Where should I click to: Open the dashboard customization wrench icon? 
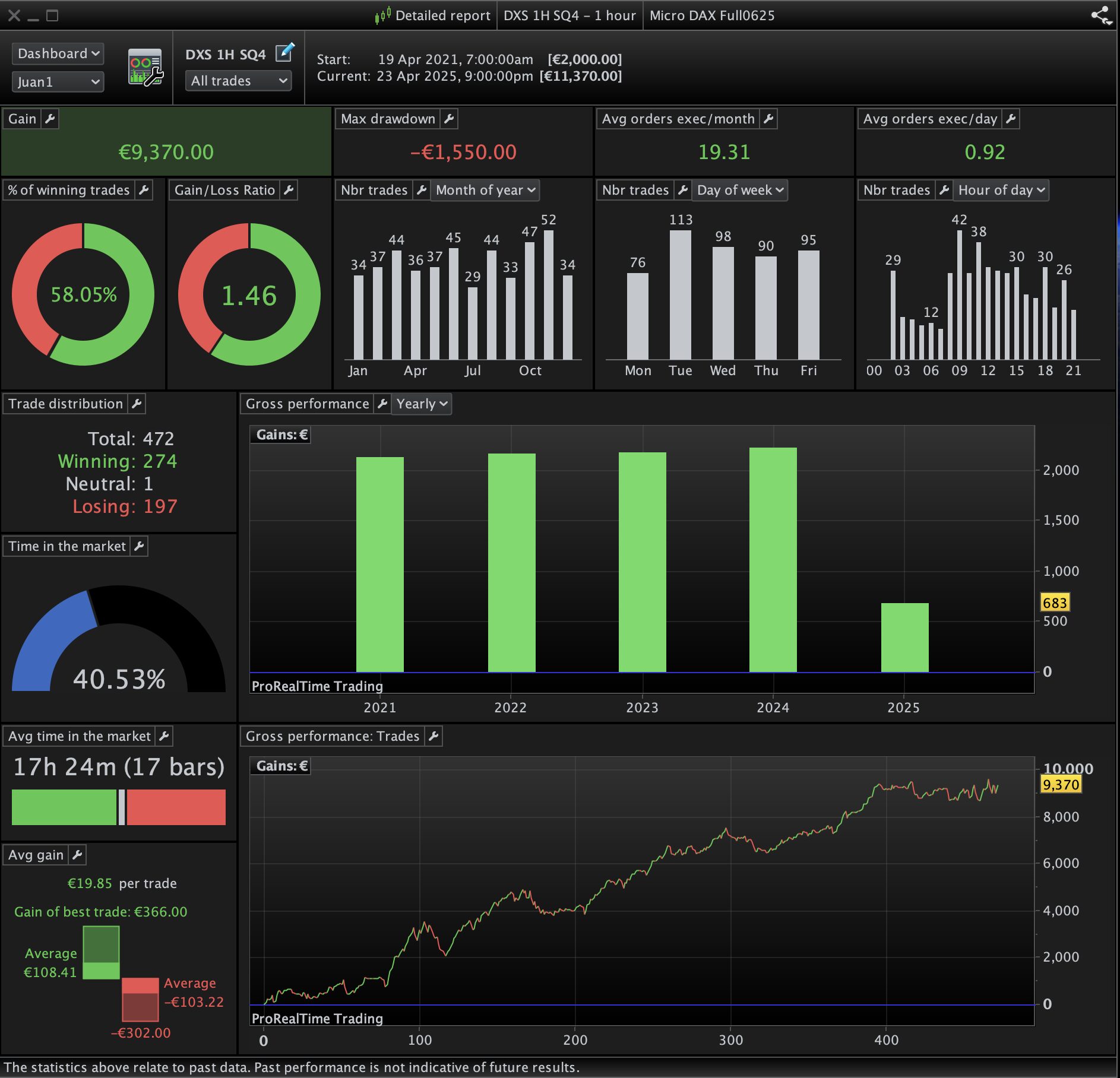click(145, 67)
